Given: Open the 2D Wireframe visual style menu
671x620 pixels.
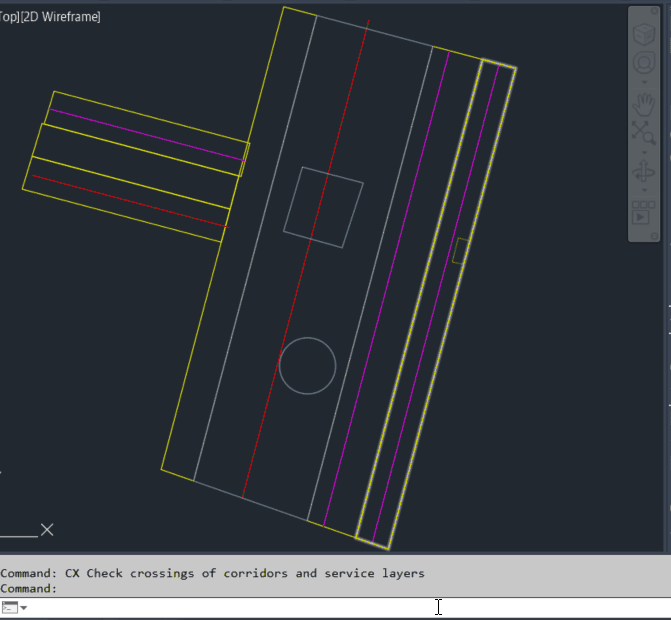Looking at the screenshot, I should point(62,17).
